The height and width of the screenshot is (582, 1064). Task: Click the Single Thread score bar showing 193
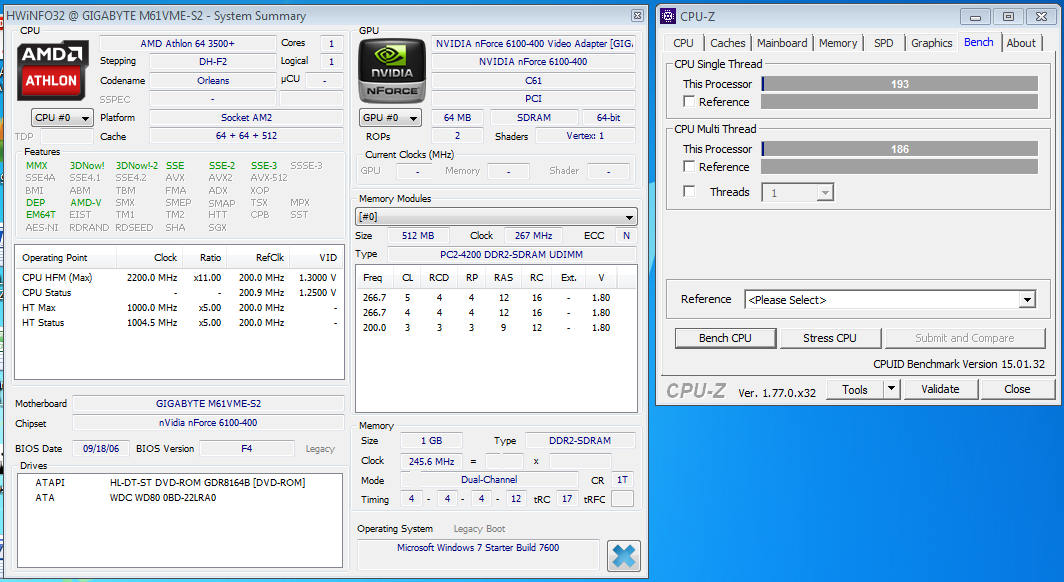[x=900, y=84]
